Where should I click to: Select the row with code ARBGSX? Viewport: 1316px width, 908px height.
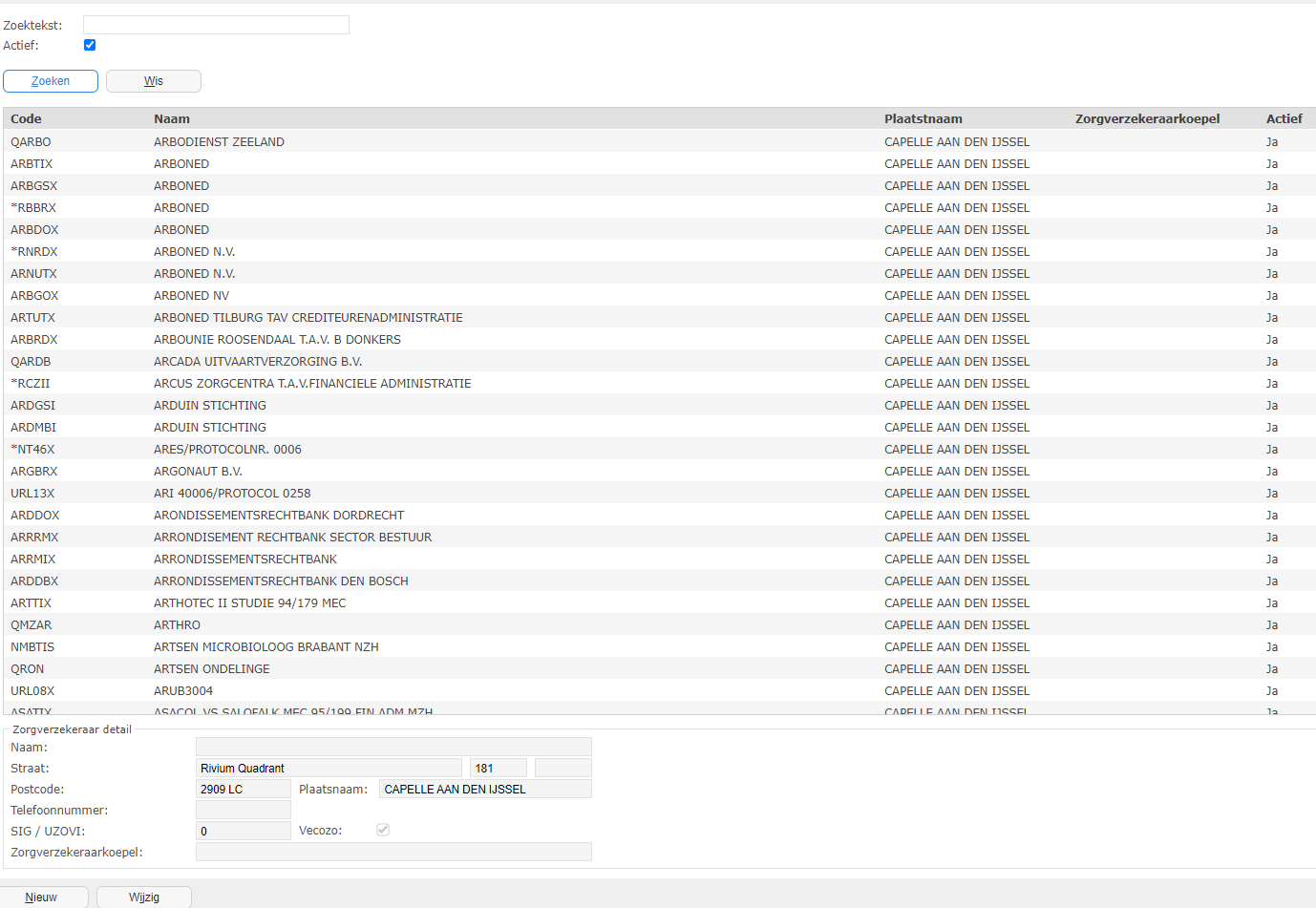point(659,185)
